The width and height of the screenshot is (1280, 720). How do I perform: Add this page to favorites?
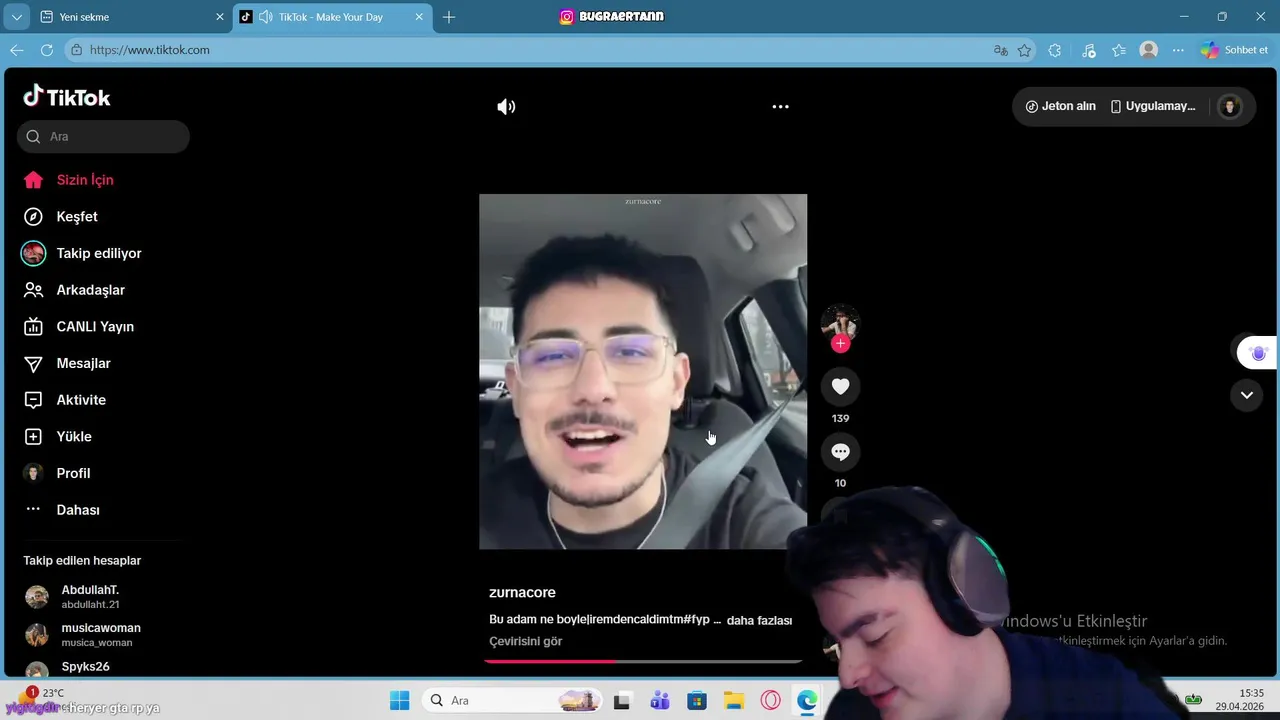(1025, 50)
